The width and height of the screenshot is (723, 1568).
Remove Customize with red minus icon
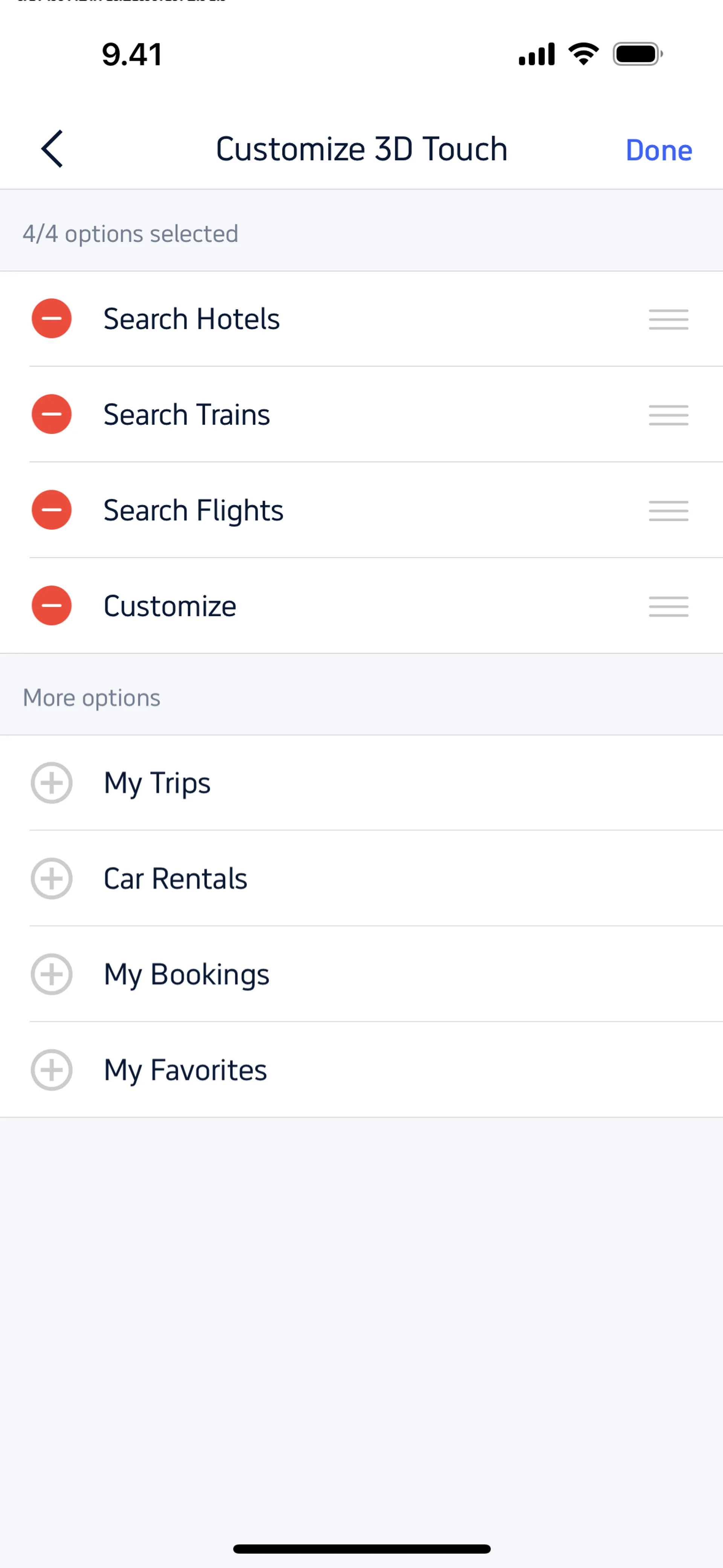click(x=52, y=606)
